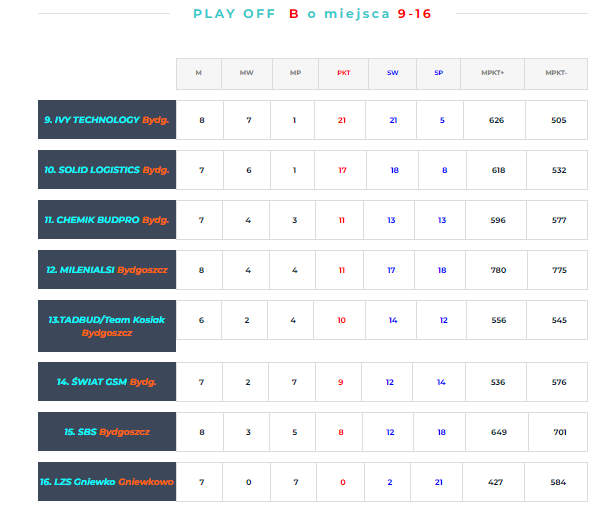Open the LZS Gniewko Gniewkowo team

pos(106,482)
